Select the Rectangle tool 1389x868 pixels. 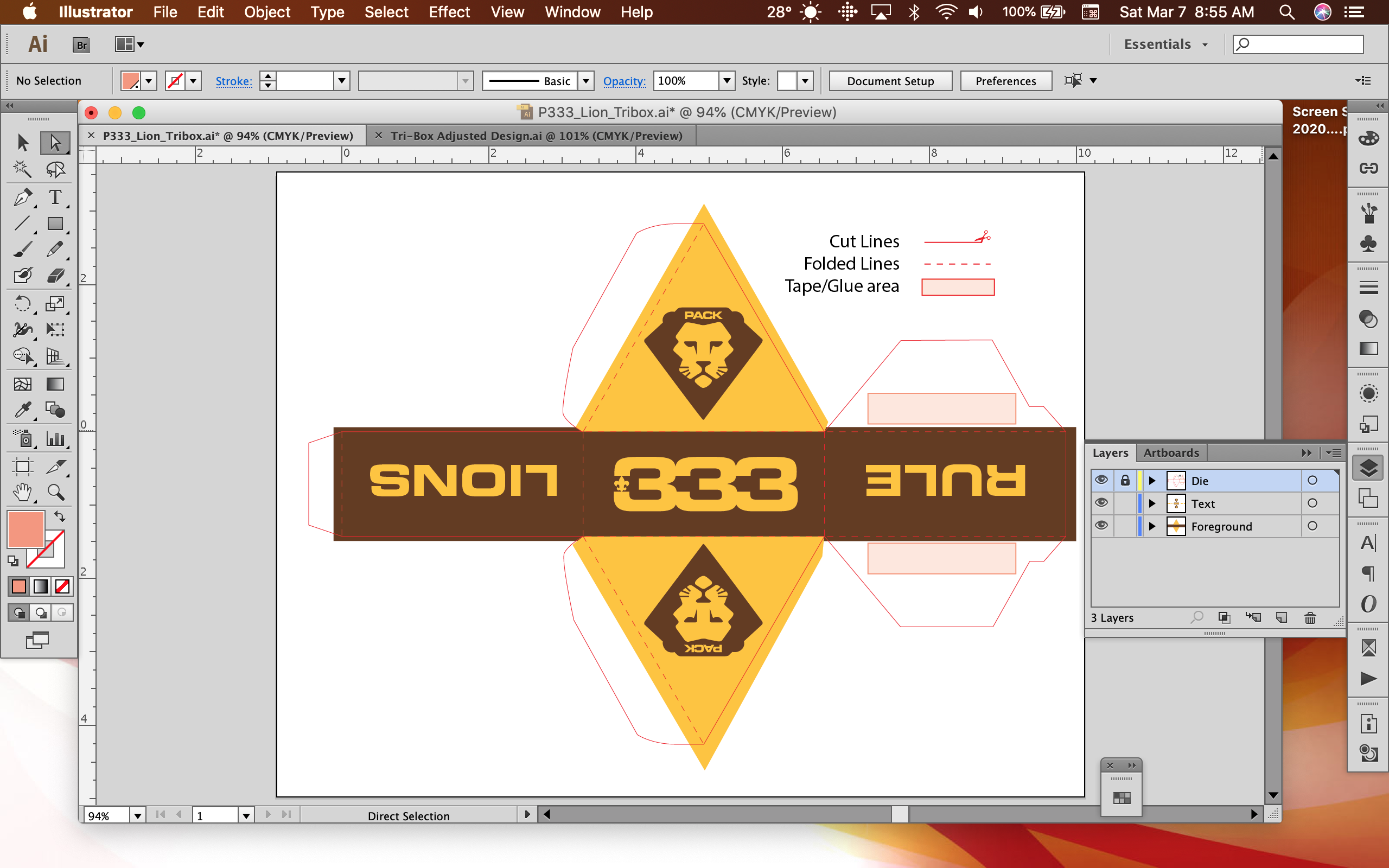pyautogui.click(x=55, y=224)
